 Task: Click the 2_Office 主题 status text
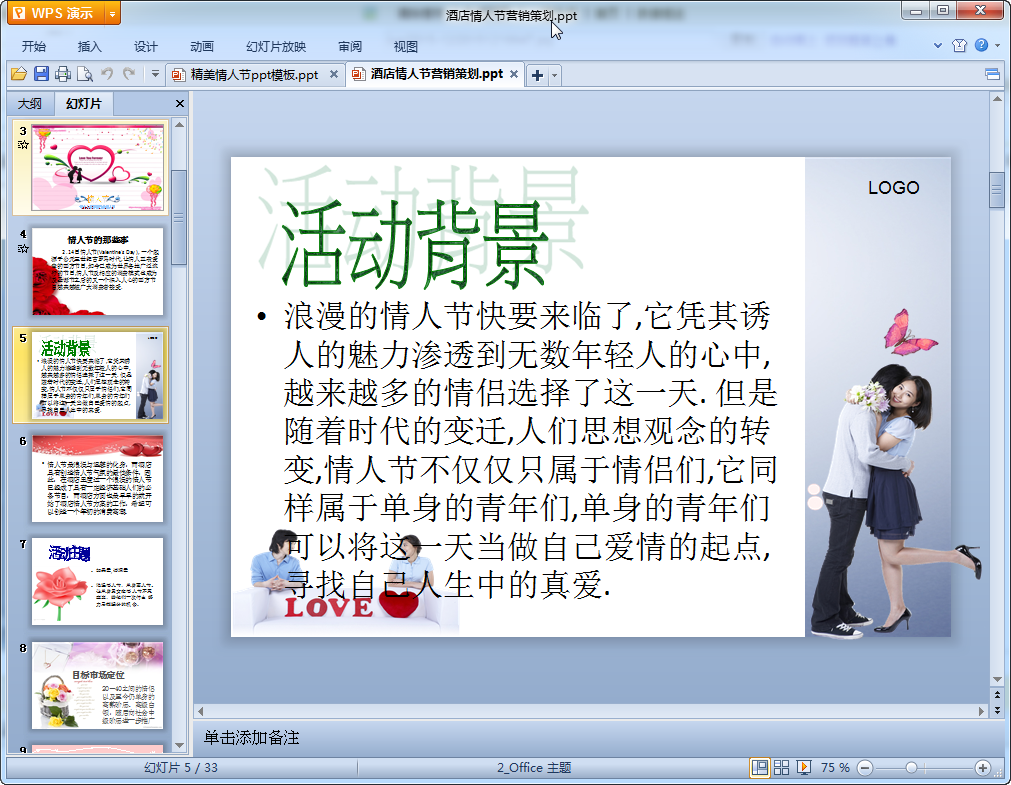(534, 768)
